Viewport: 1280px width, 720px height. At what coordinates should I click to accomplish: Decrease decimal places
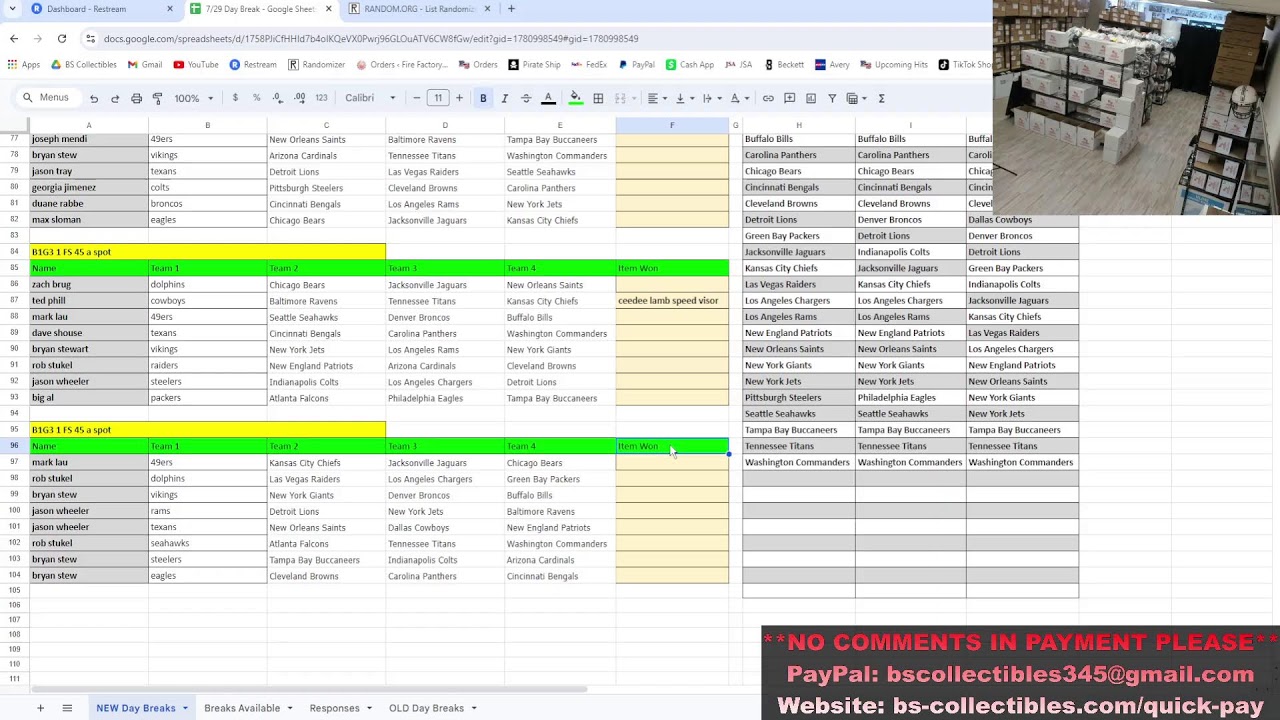(277, 98)
